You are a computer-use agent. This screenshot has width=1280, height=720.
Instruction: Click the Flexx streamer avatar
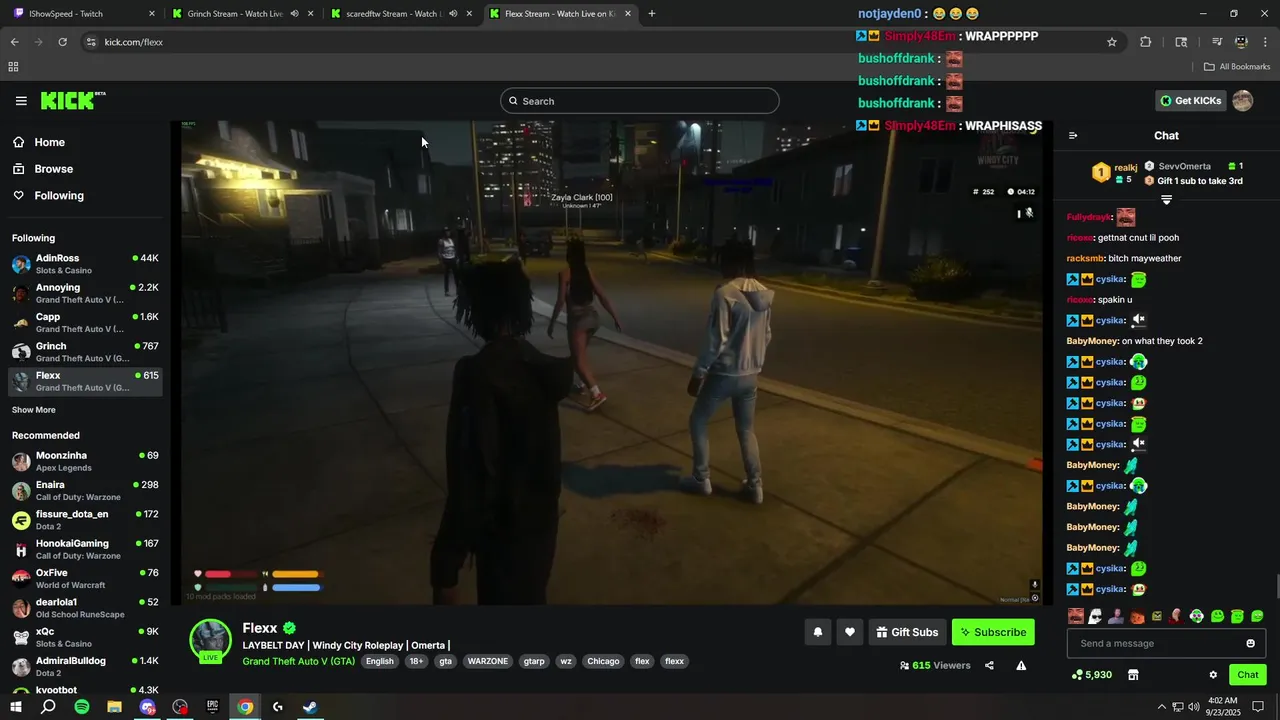click(211, 640)
